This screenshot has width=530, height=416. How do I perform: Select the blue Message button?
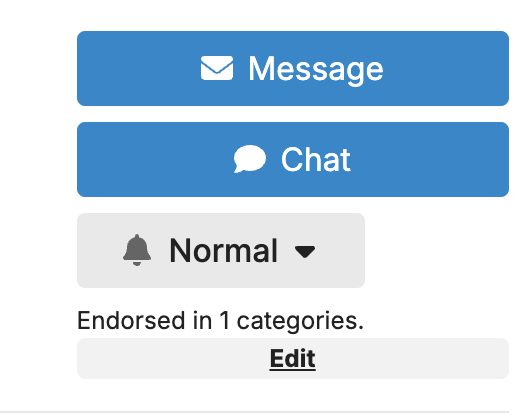pos(293,68)
